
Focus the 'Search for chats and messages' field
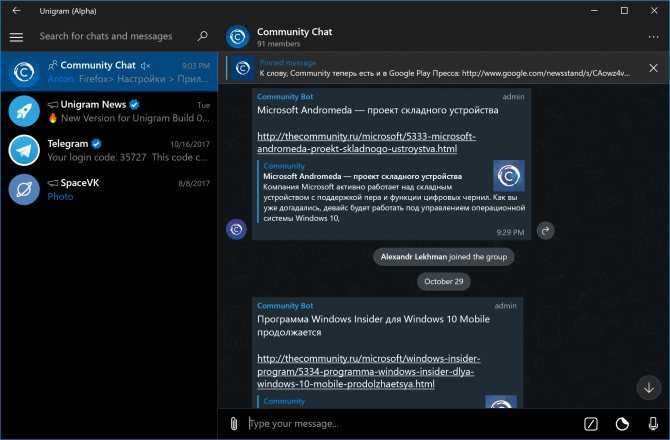tap(106, 36)
